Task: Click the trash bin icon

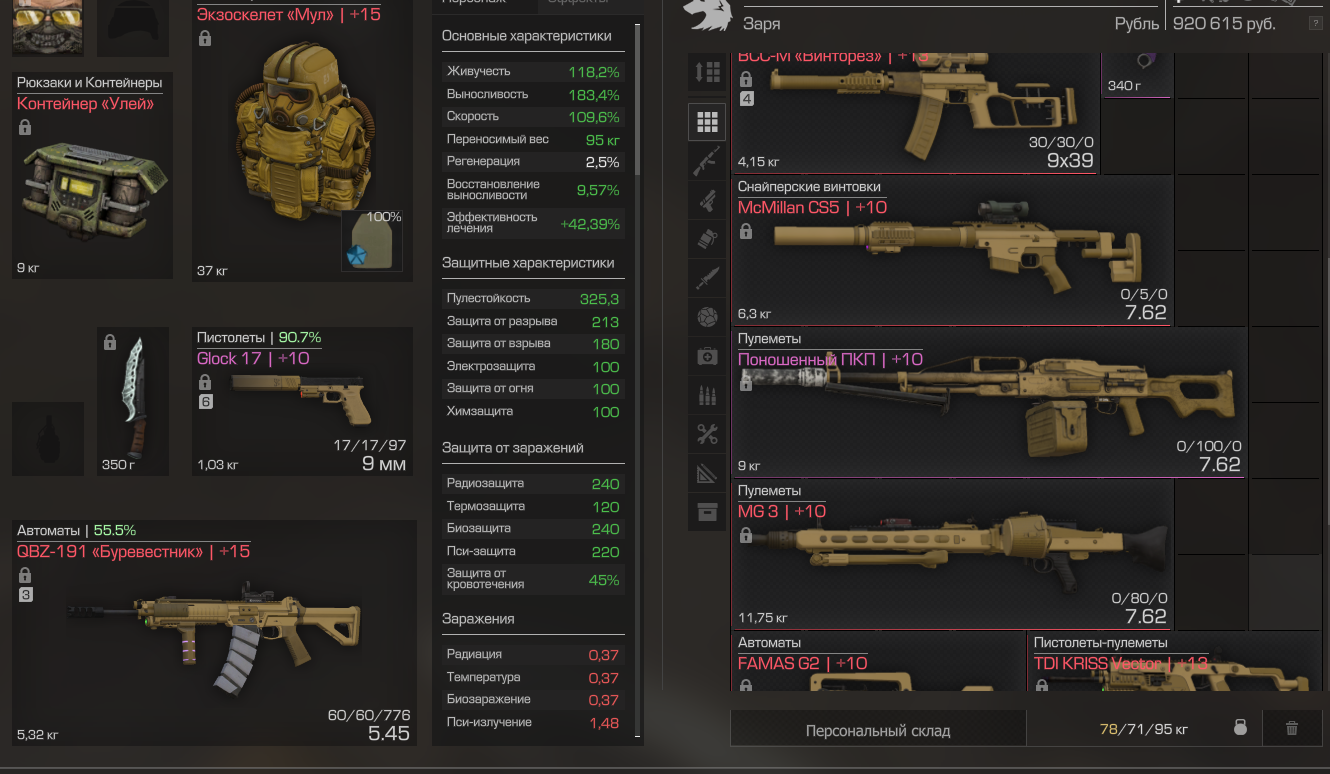Action: coord(1291,728)
